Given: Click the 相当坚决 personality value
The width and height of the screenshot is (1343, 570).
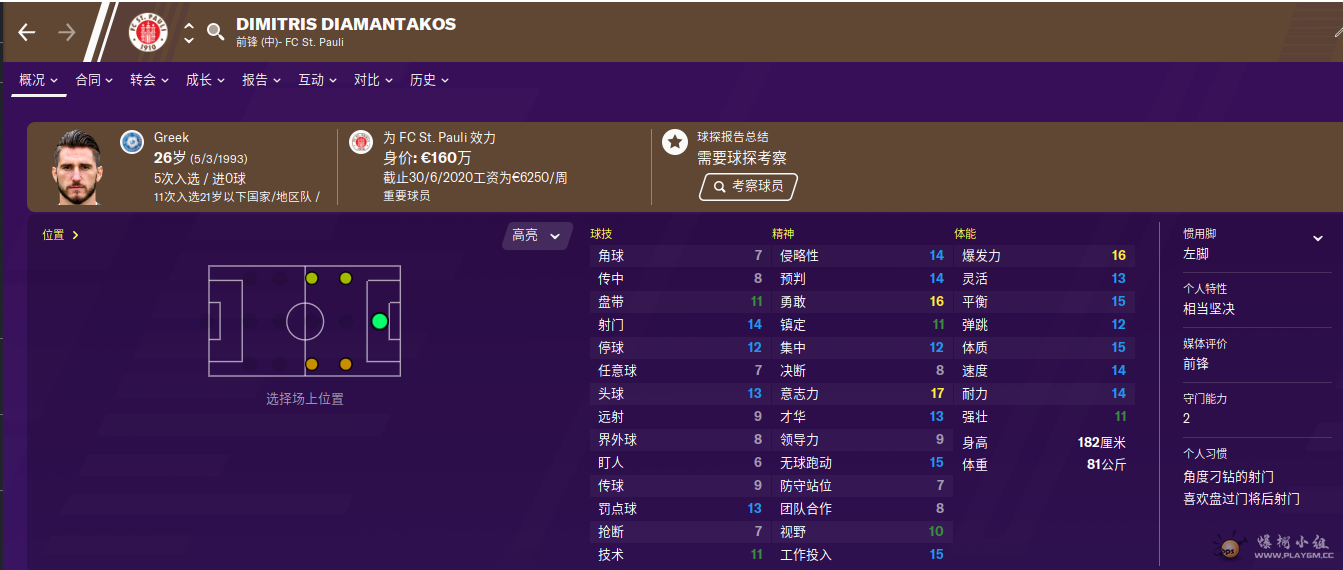Looking at the screenshot, I should pos(1208,309).
